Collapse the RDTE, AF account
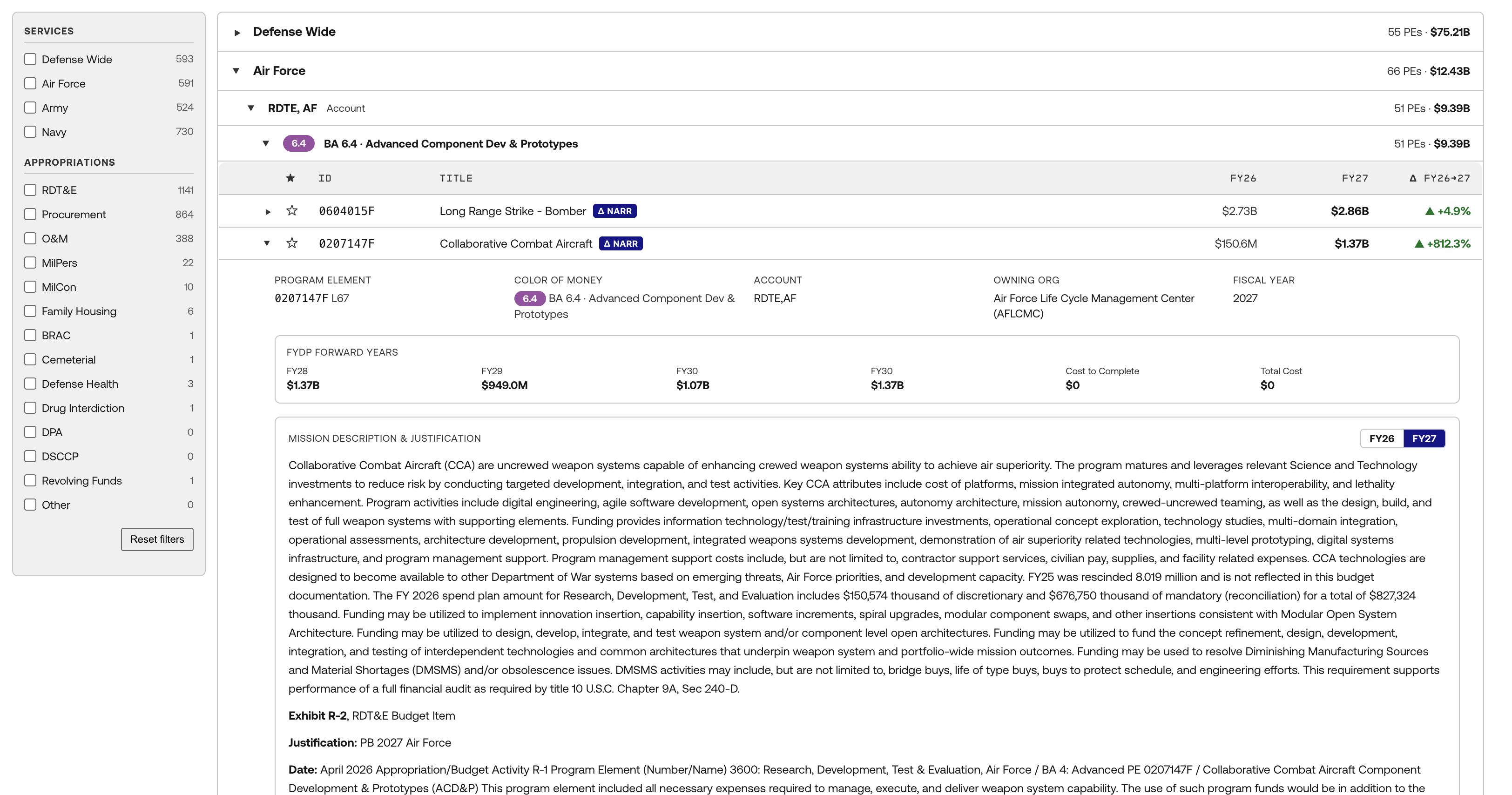Screen dimensions: 1512x795 [x=251, y=108]
